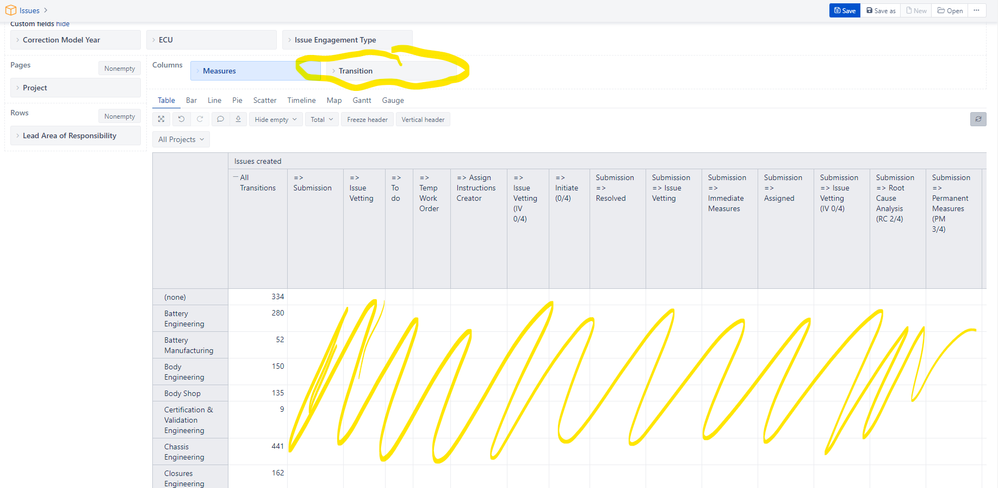Switch to the Table view tab
Screen dimensions: 998x488
166,101
